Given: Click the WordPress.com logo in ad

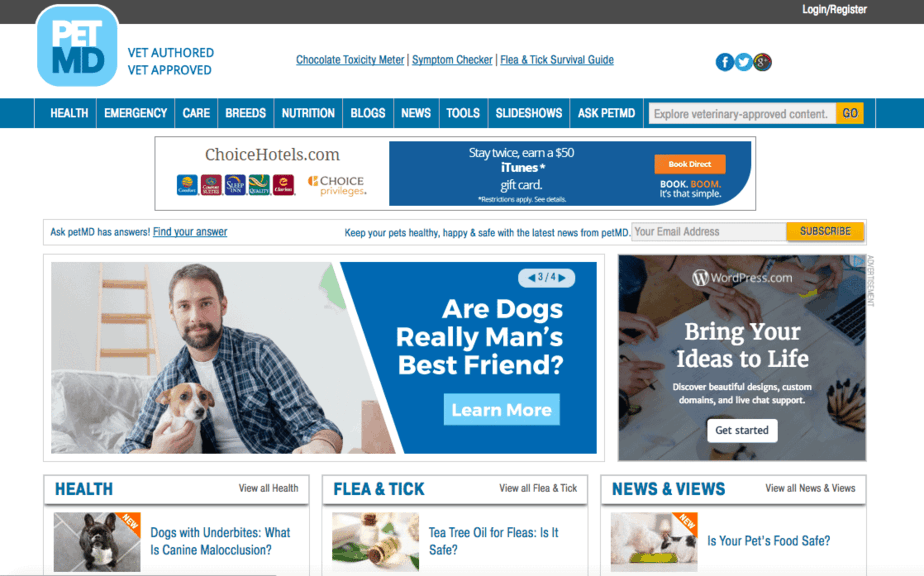Looking at the screenshot, I should pyautogui.click(x=742, y=278).
